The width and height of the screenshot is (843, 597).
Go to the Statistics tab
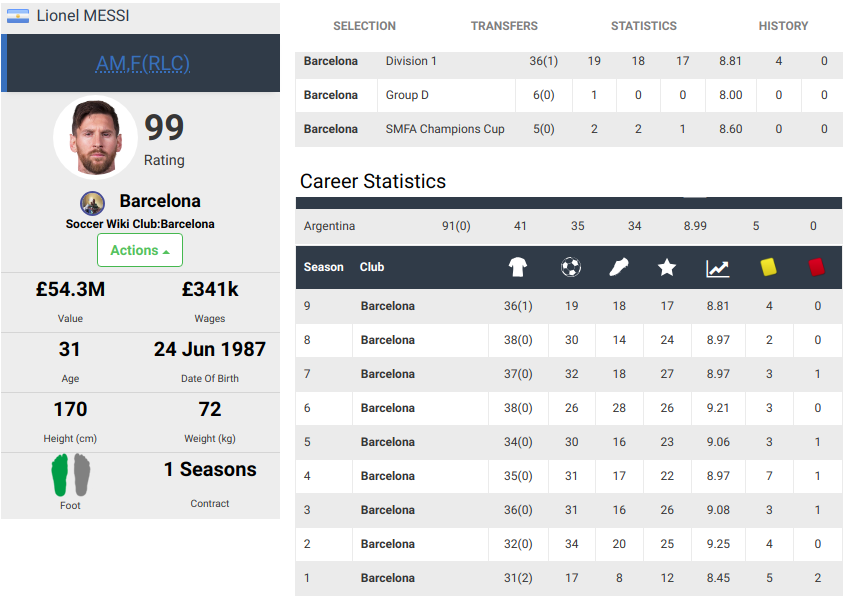click(x=644, y=26)
